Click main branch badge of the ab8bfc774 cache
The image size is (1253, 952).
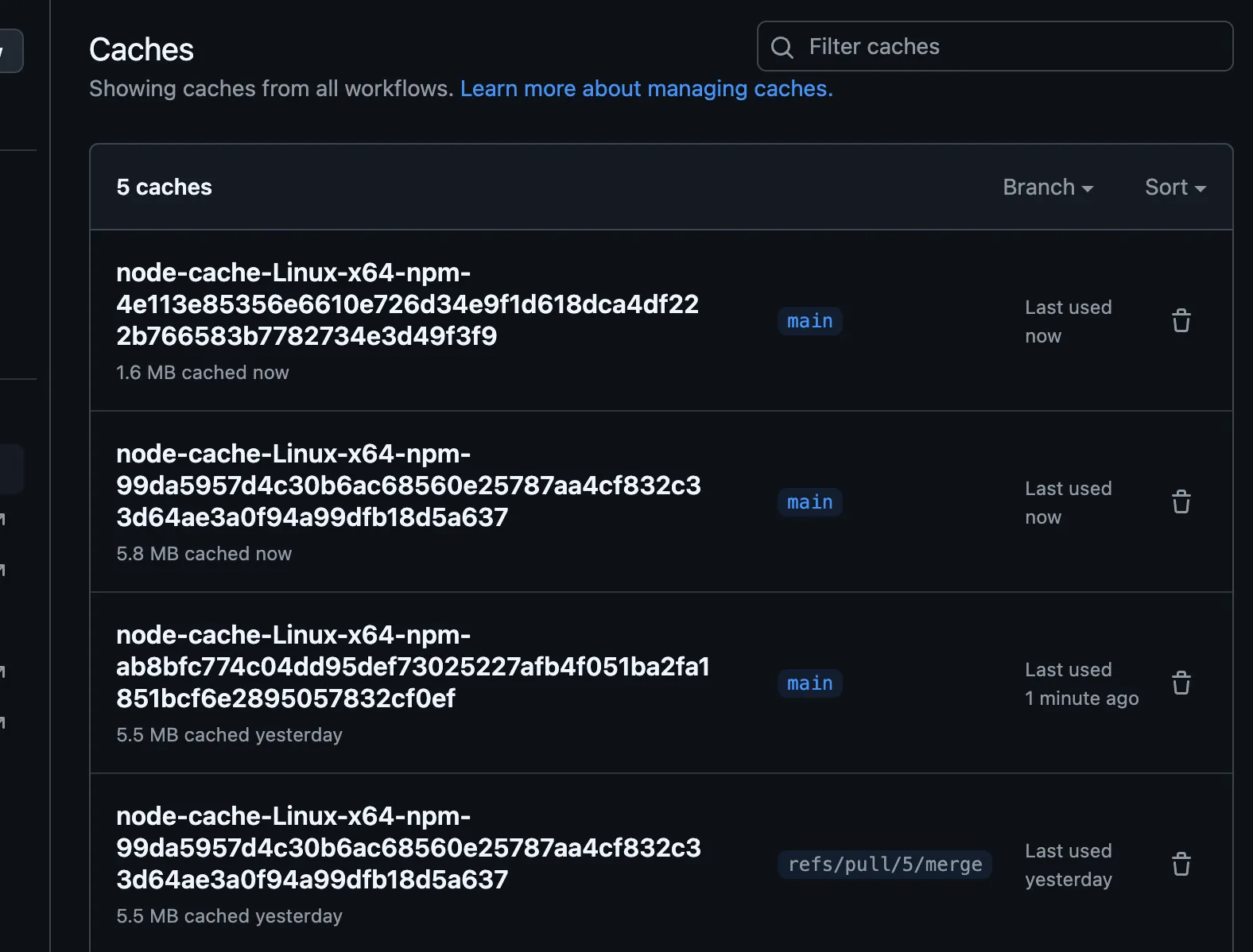pyautogui.click(x=809, y=683)
